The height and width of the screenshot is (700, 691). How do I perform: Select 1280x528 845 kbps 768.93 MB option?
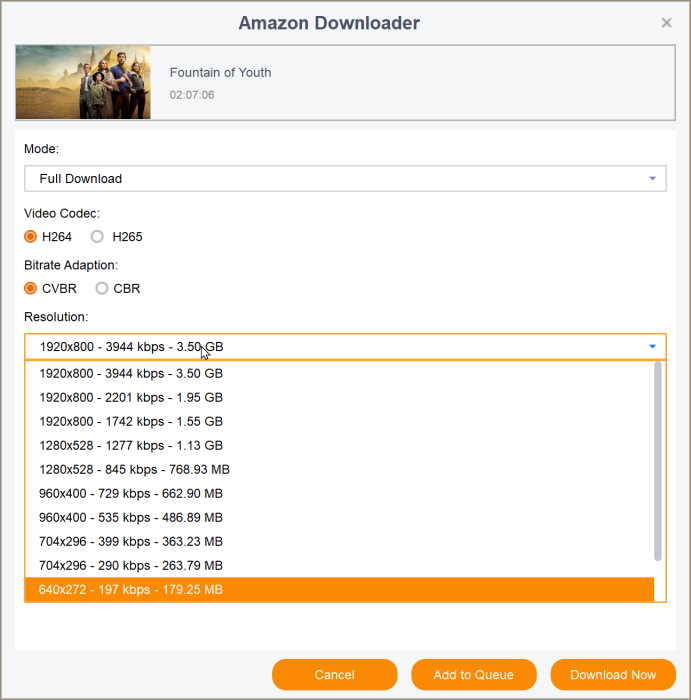(135, 470)
